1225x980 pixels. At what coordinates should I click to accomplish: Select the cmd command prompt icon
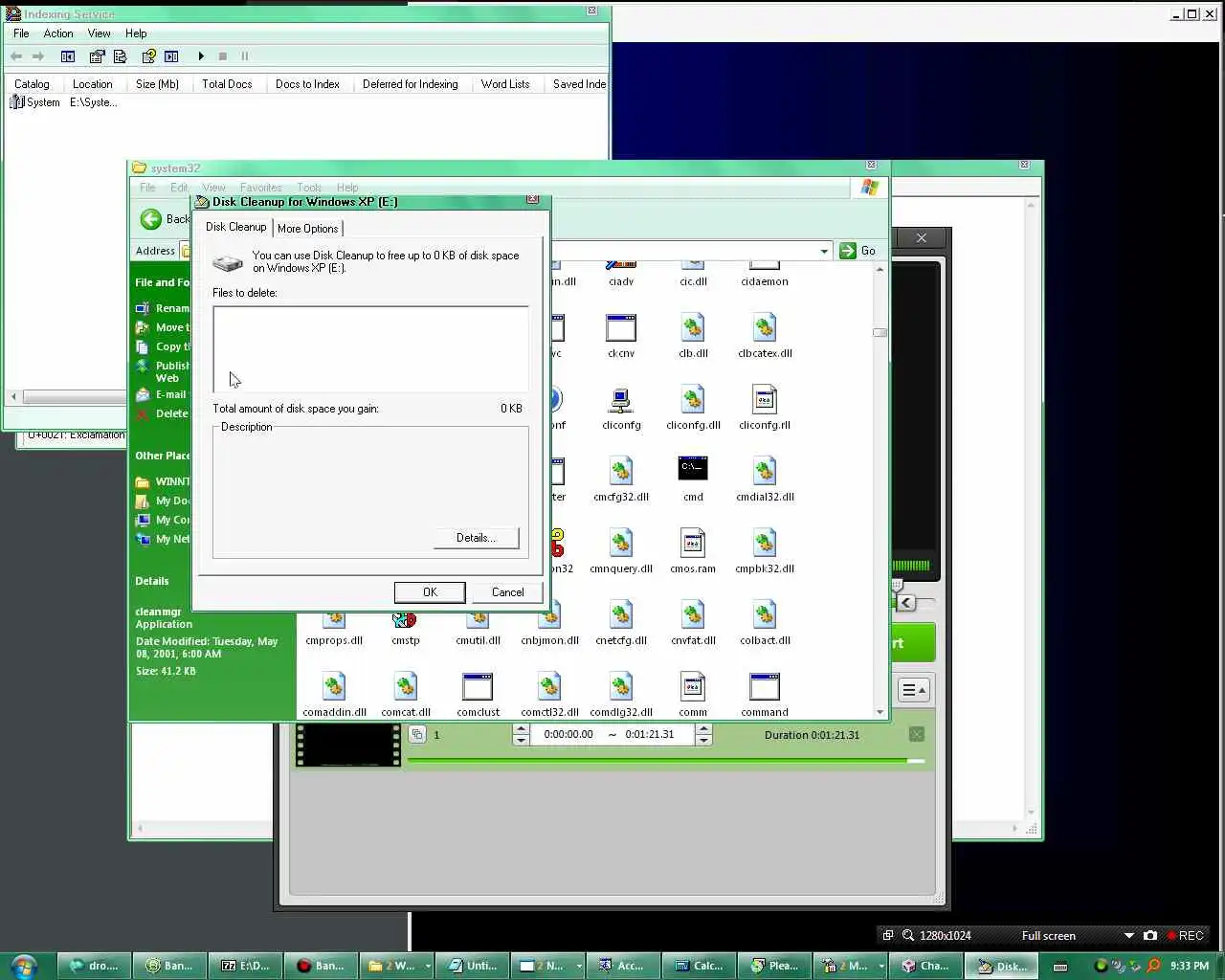[693, 469]
